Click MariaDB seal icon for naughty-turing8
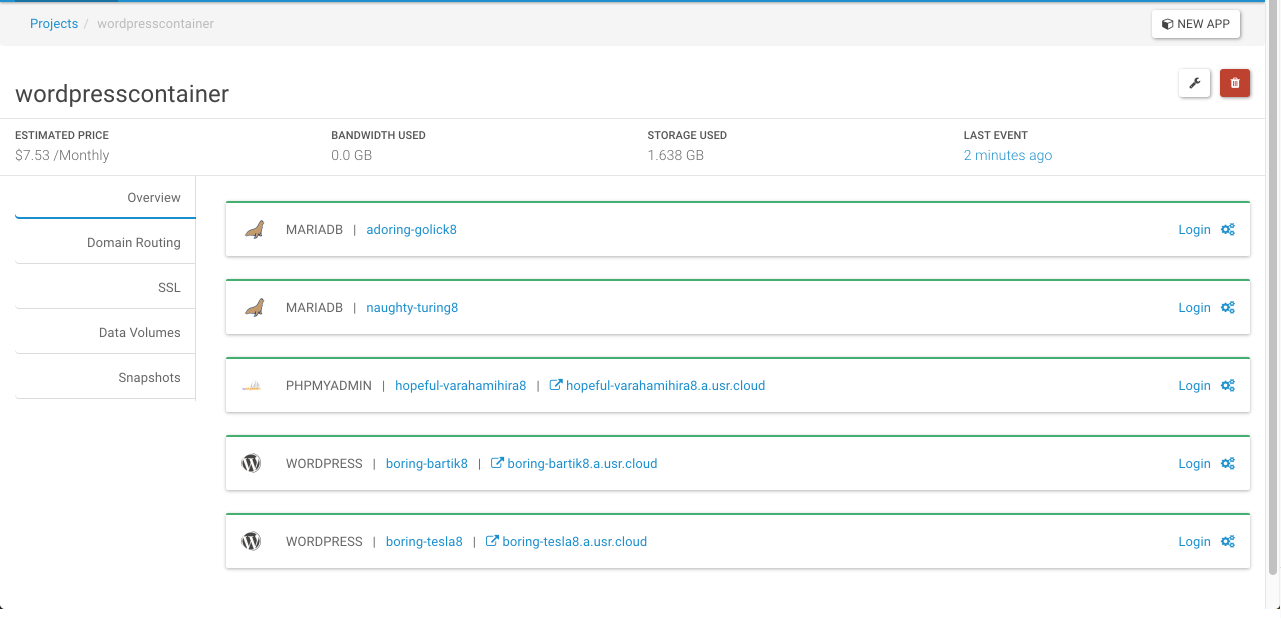 click(254, 307)
